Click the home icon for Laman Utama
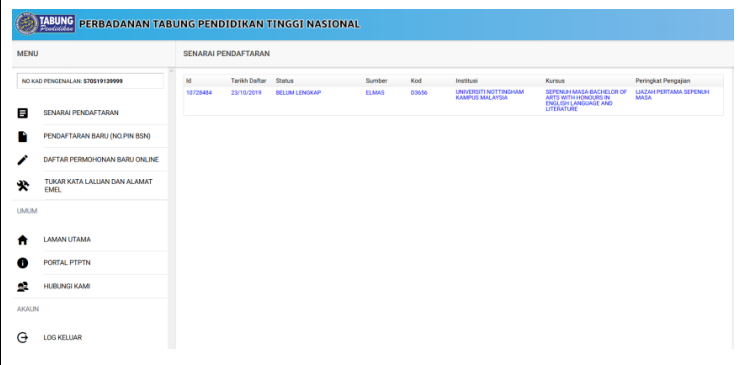The image size is (744, 365). (22, 240)
